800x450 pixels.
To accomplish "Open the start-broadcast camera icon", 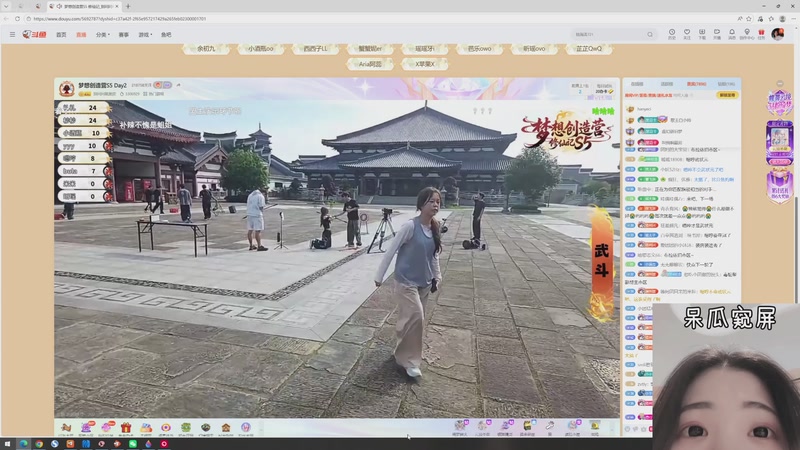I will pyautogui.click(x=717, y=34).
